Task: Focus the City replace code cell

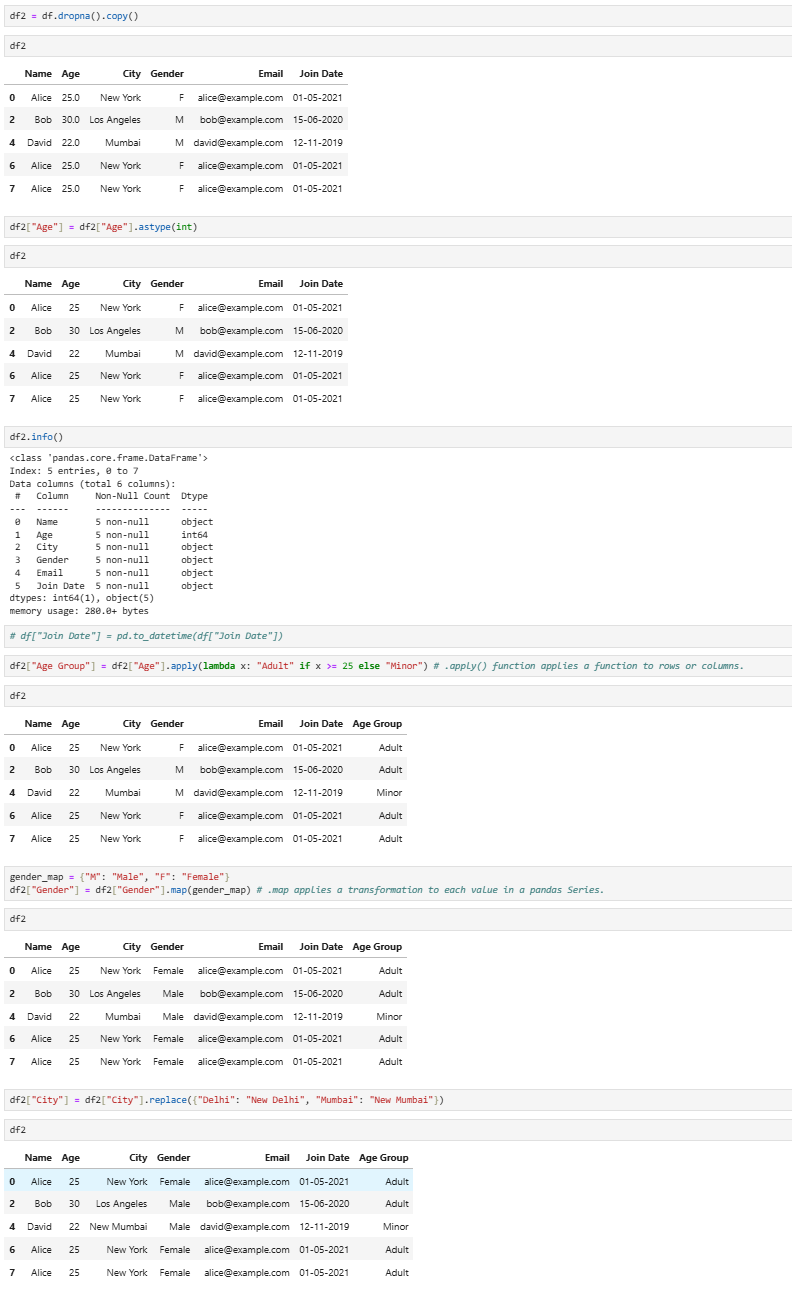Action: [x=226, y=1100]
